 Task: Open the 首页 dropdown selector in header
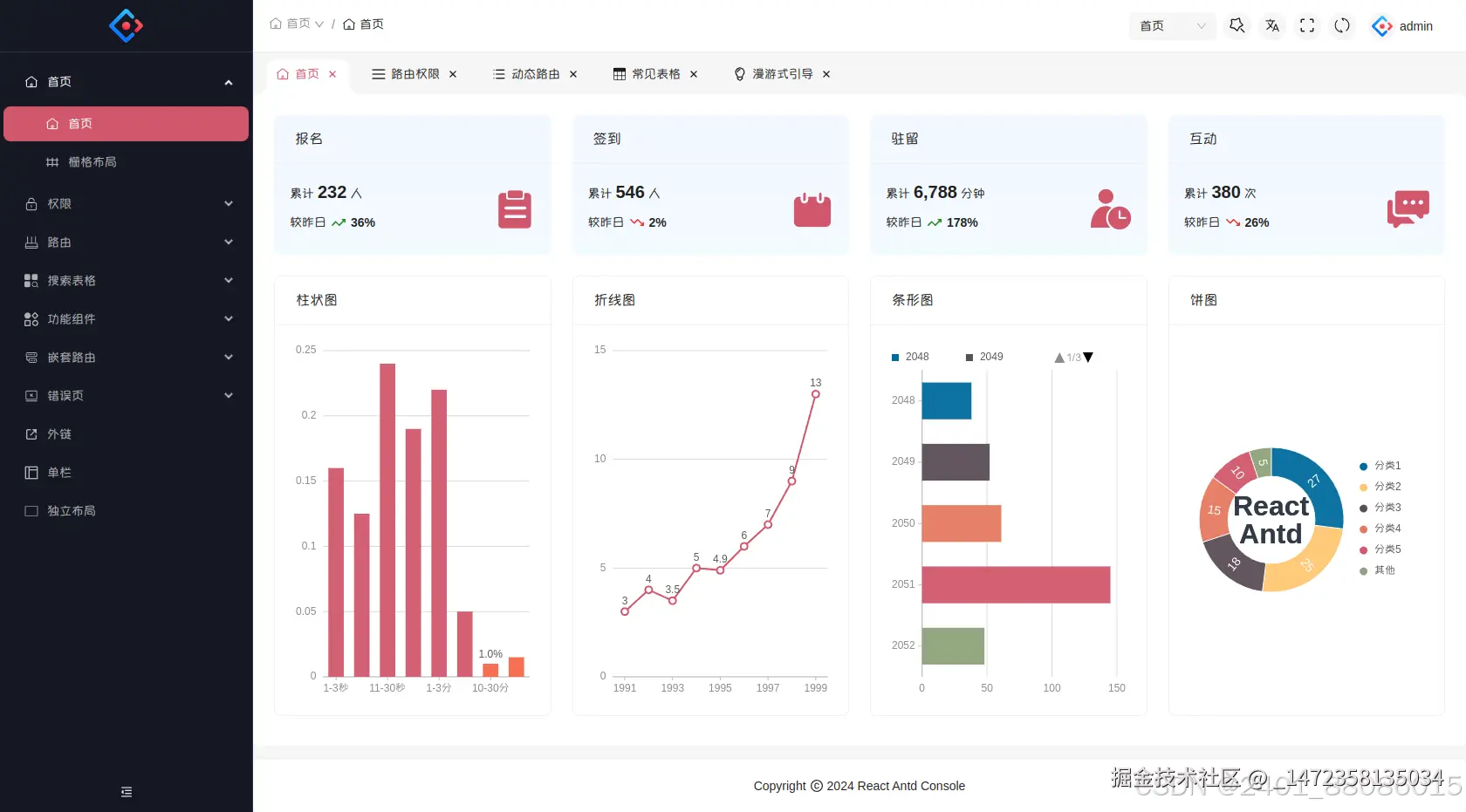1173,26
